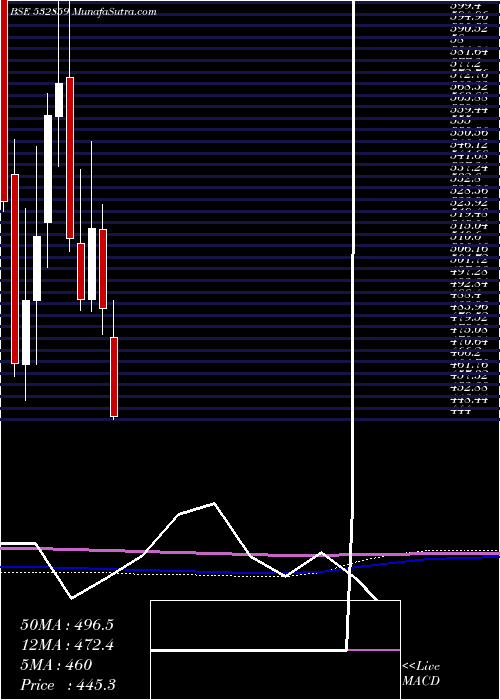Select the '50MA : 496.5' readout
The height and width of the screenshot is (700, 500).
pos(67,625)
